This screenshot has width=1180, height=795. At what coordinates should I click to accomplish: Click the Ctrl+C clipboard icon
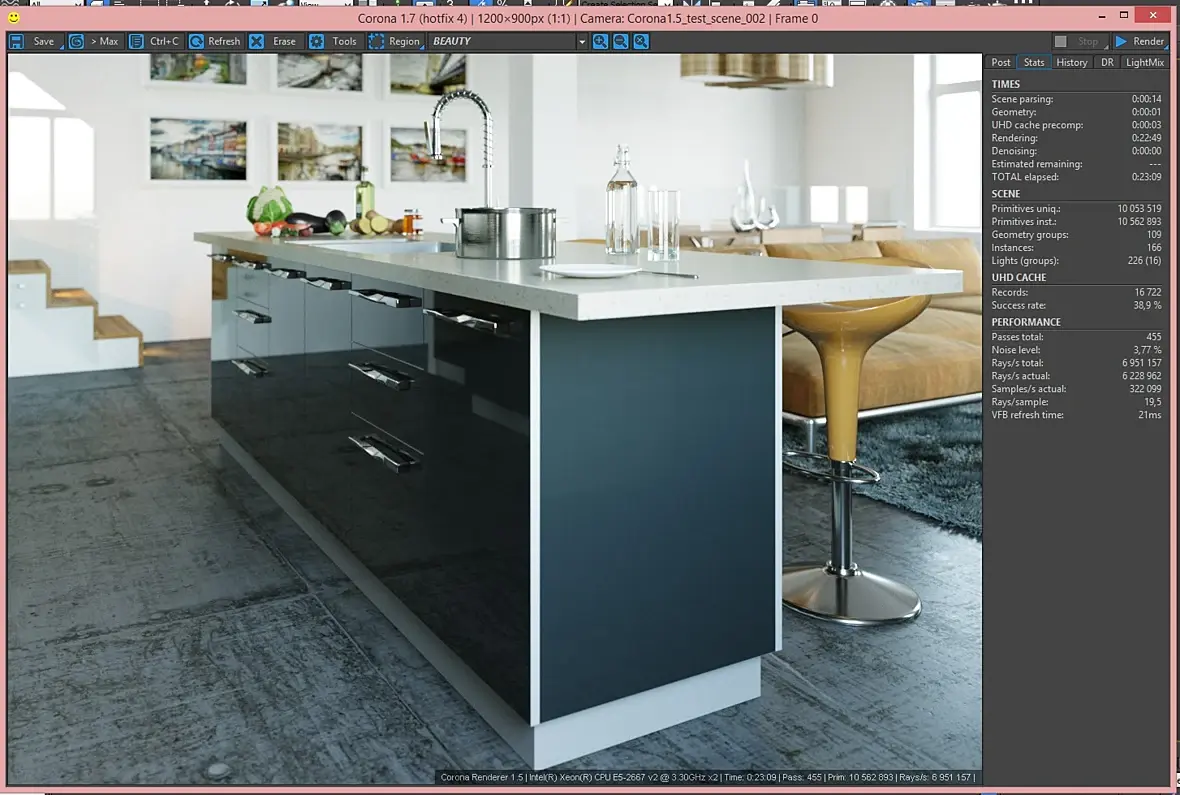coord(136,41)
